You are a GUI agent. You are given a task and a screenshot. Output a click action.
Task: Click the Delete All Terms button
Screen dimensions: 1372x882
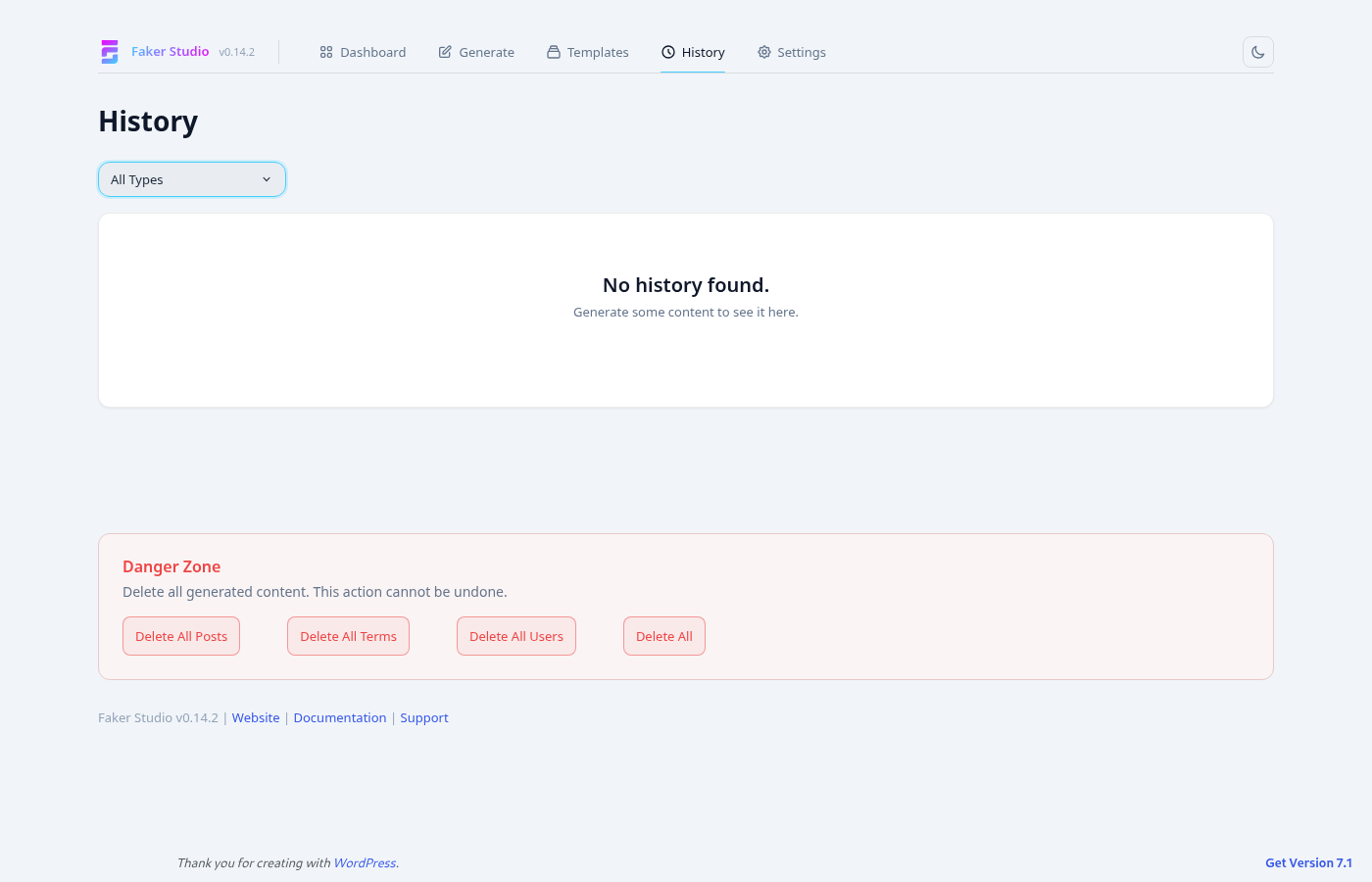[x=348, y=636]
